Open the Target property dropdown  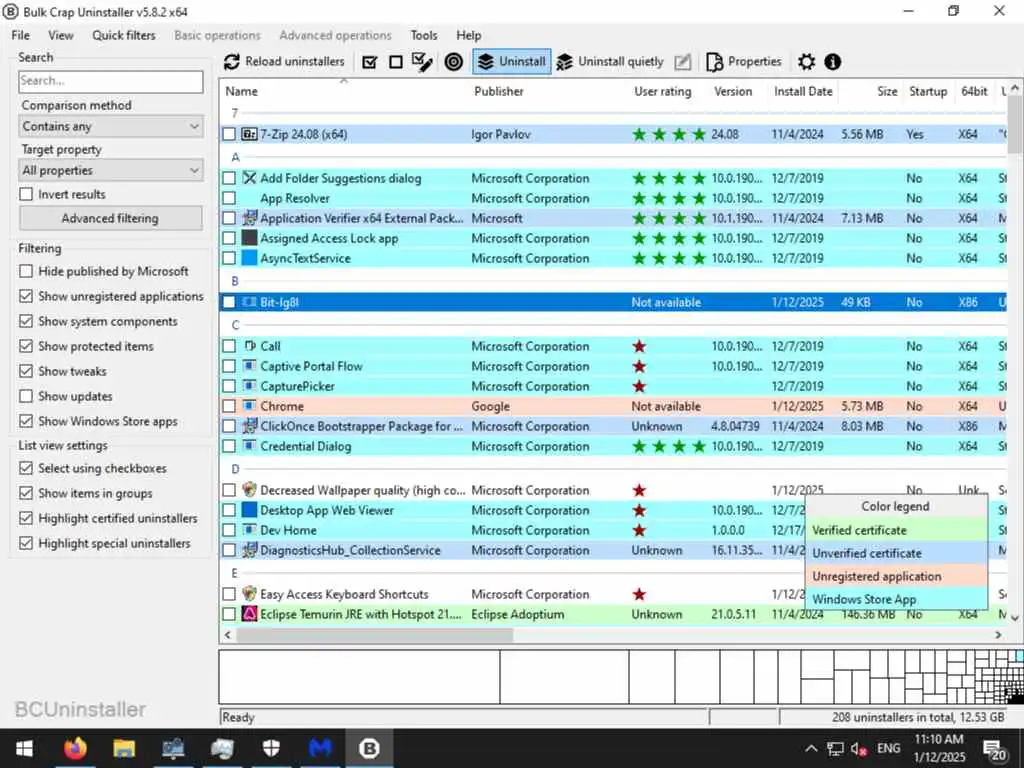point(111,170)
